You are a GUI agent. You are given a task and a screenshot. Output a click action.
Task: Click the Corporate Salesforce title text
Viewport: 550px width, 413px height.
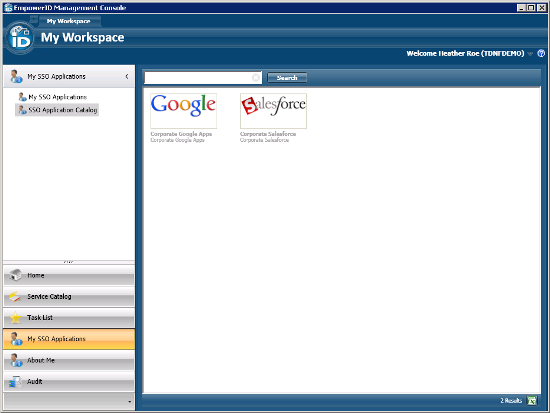268,134
